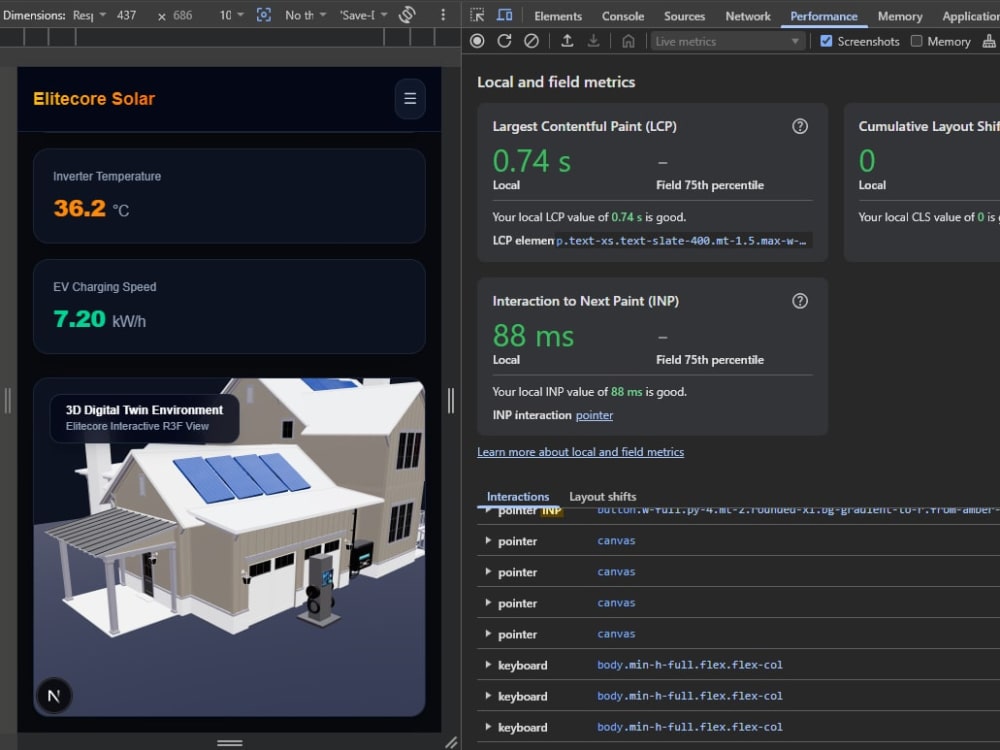The image size is (1000, 750).
Task: Open Learn more about local and field metrics
Action: pos(580,452)
